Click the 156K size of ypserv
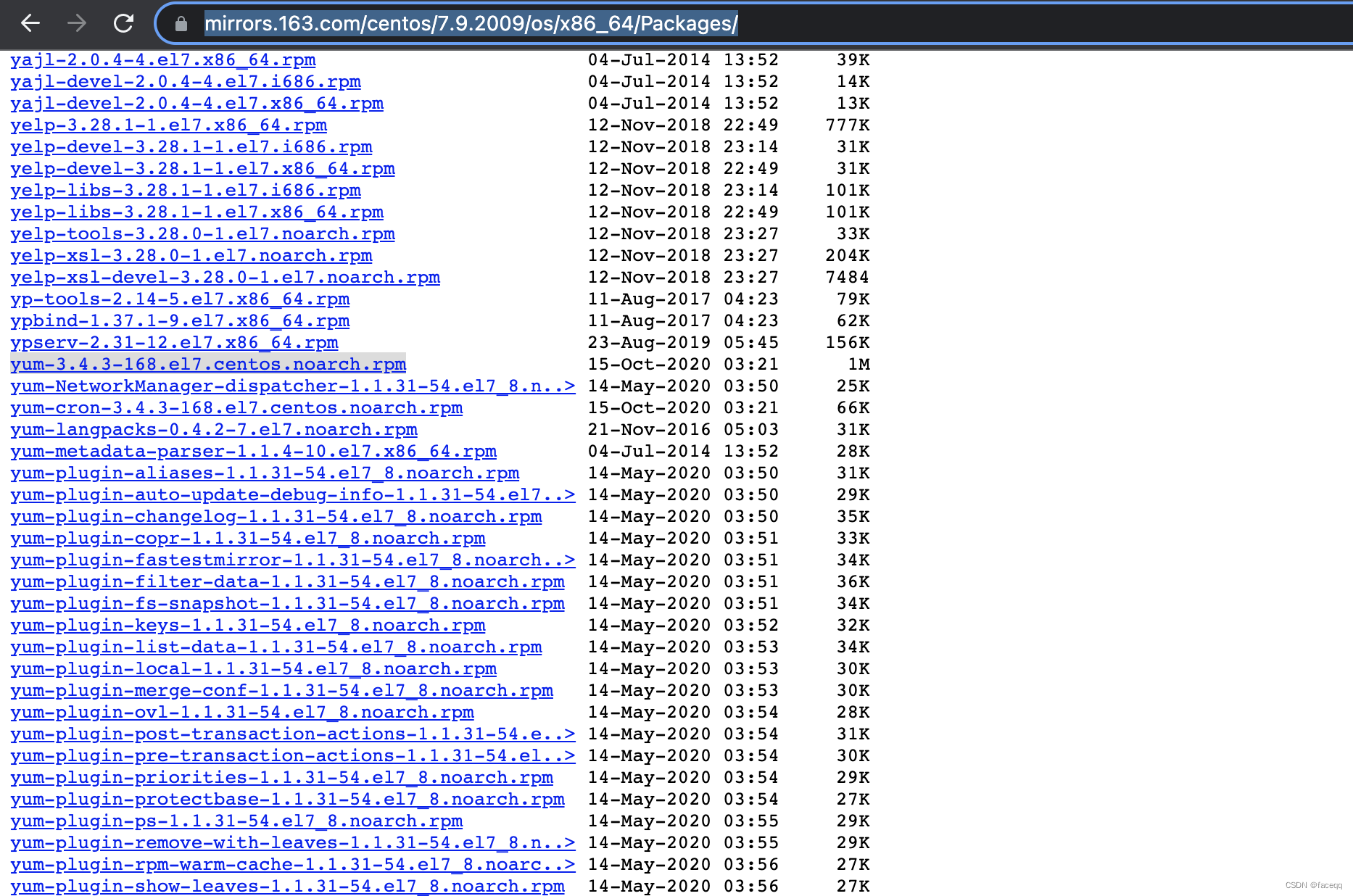 click(848, 343)
